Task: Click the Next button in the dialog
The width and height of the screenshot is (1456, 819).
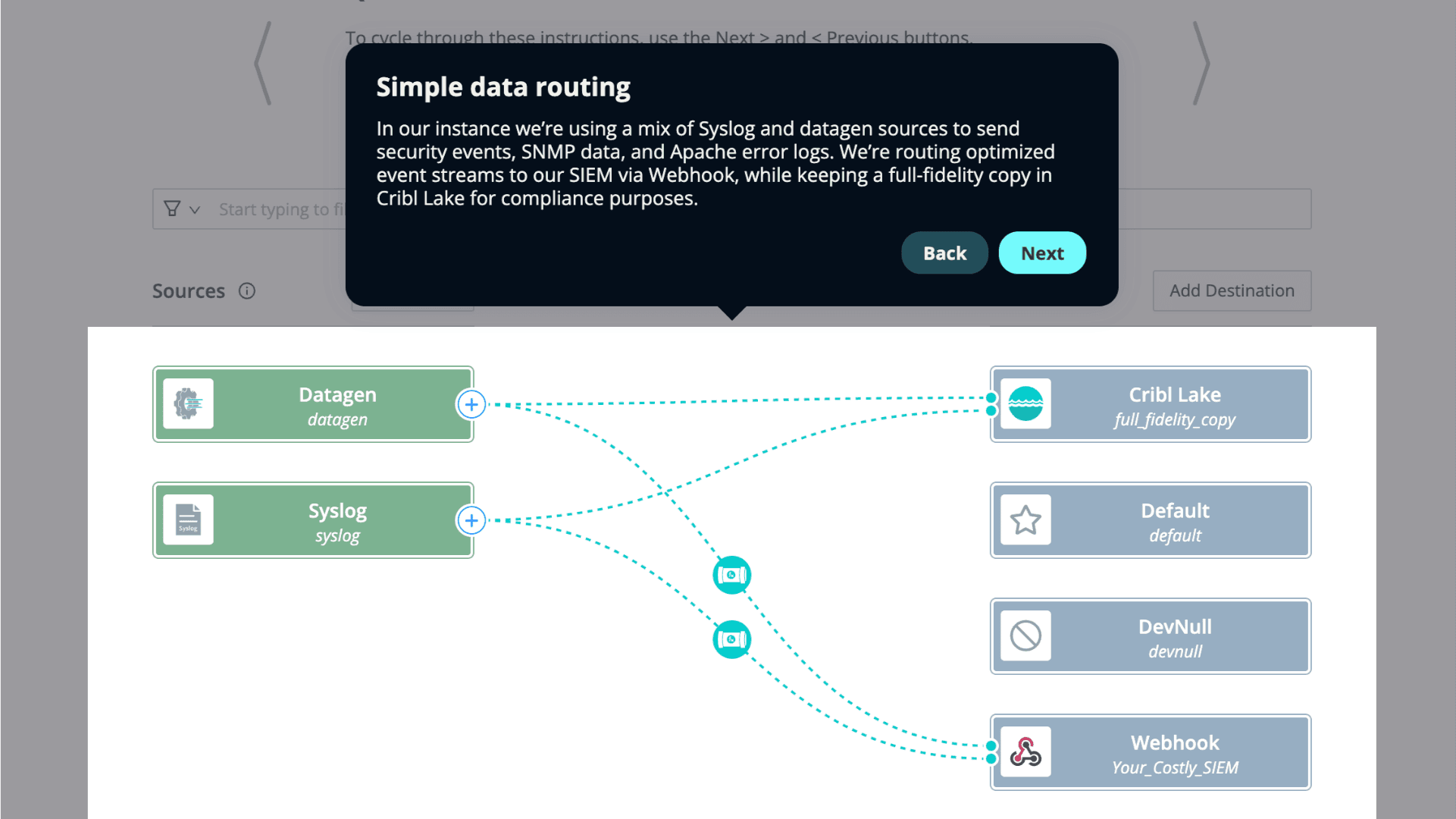Action: coord(1042,252)
